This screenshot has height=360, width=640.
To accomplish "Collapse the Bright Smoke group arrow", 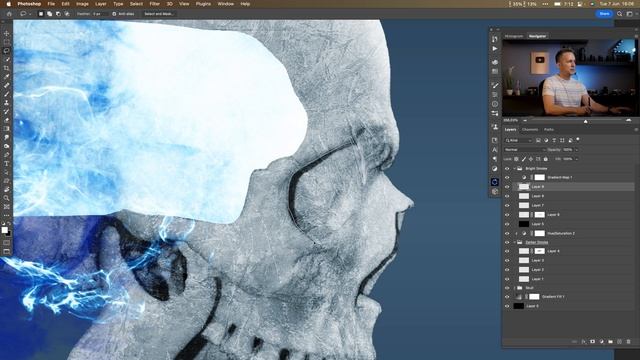I will click(515, 168).
